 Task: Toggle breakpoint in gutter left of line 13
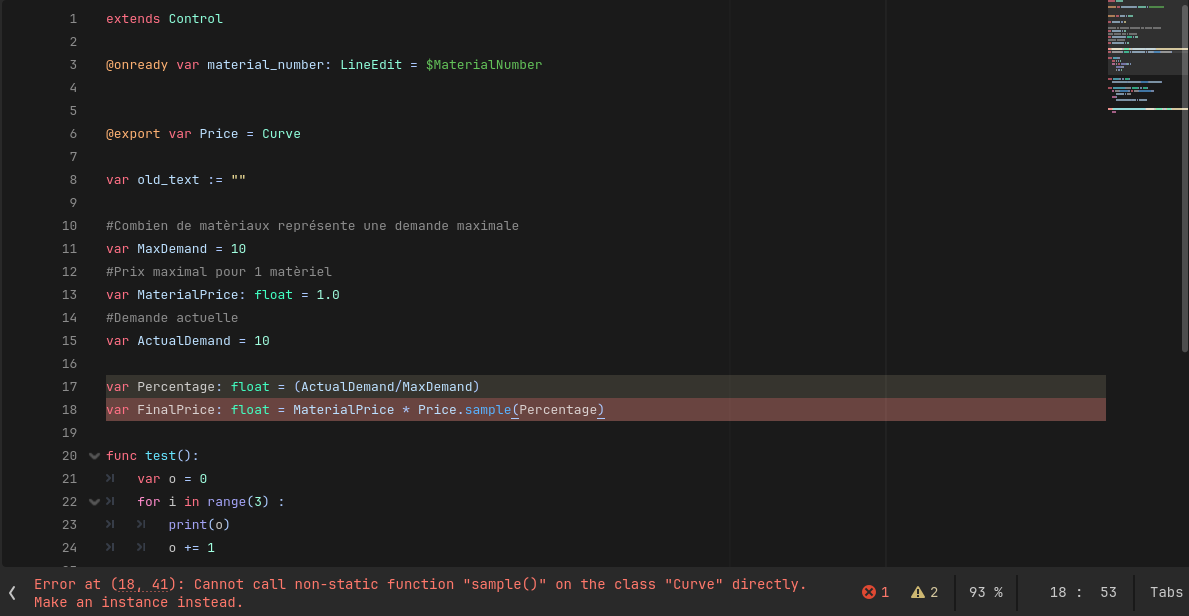point(20,295)
